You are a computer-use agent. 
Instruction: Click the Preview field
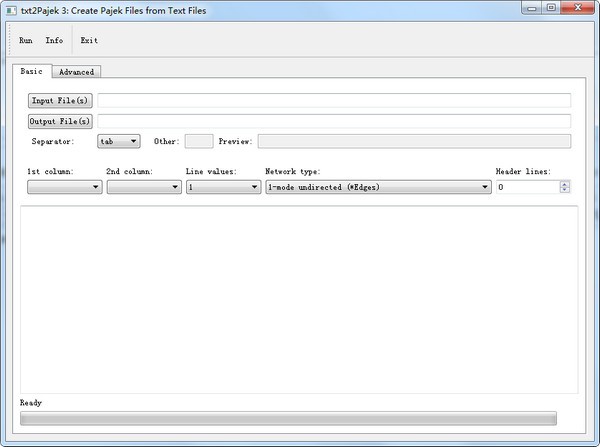(x=414, y=141)
